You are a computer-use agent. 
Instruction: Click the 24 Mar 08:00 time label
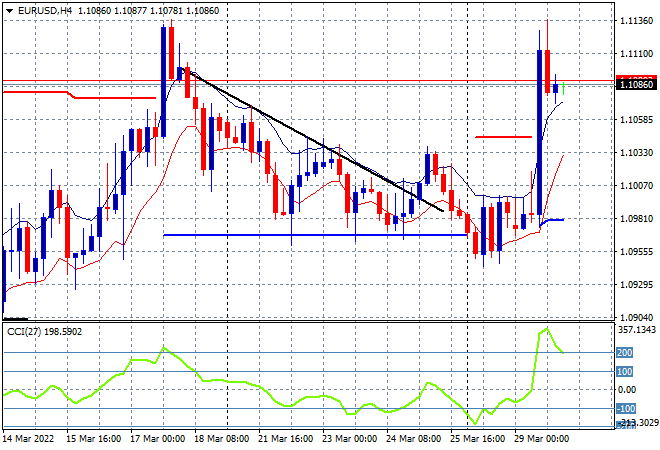coord(413,439)
